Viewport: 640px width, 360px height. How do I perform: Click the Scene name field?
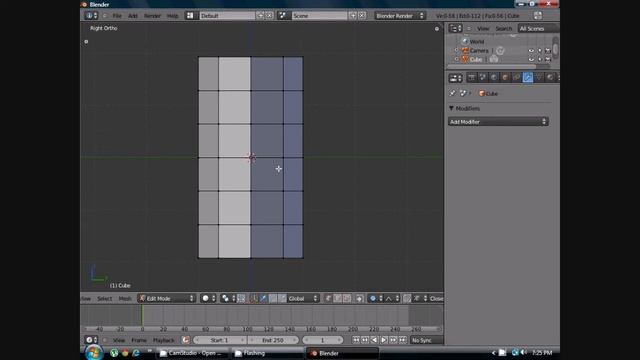point(319,16)
